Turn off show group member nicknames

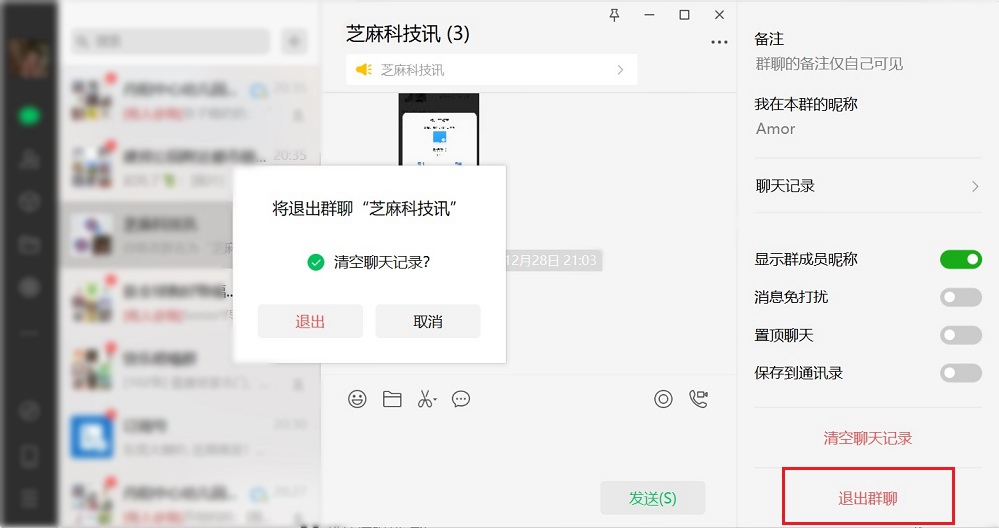coord(961,259)
